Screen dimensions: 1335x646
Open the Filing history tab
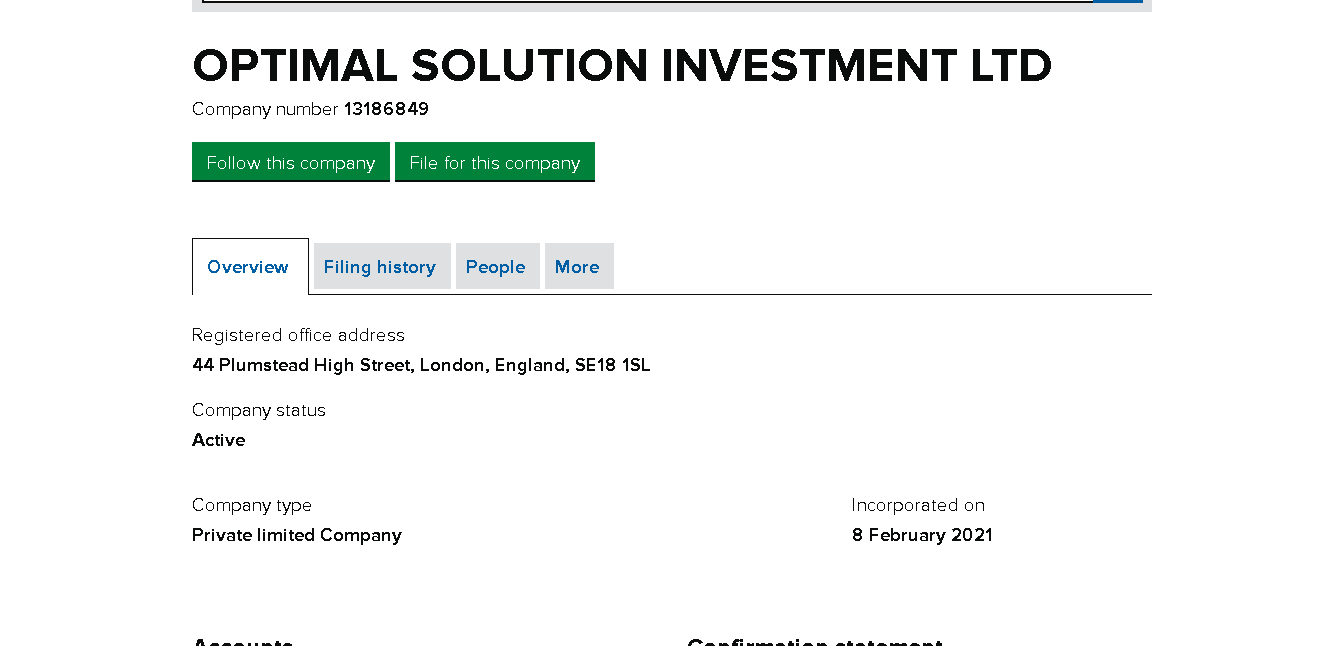380,267
